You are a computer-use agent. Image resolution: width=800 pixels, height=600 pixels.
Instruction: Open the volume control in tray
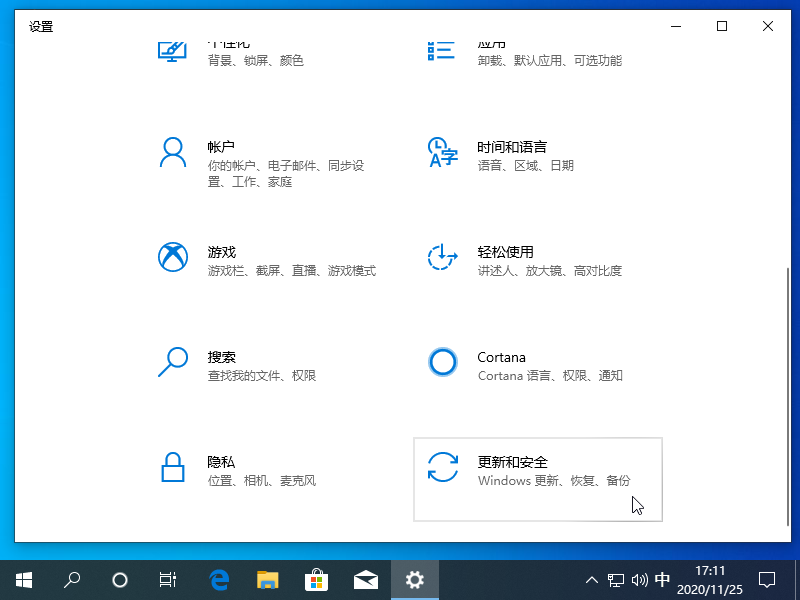pos(639,579)
